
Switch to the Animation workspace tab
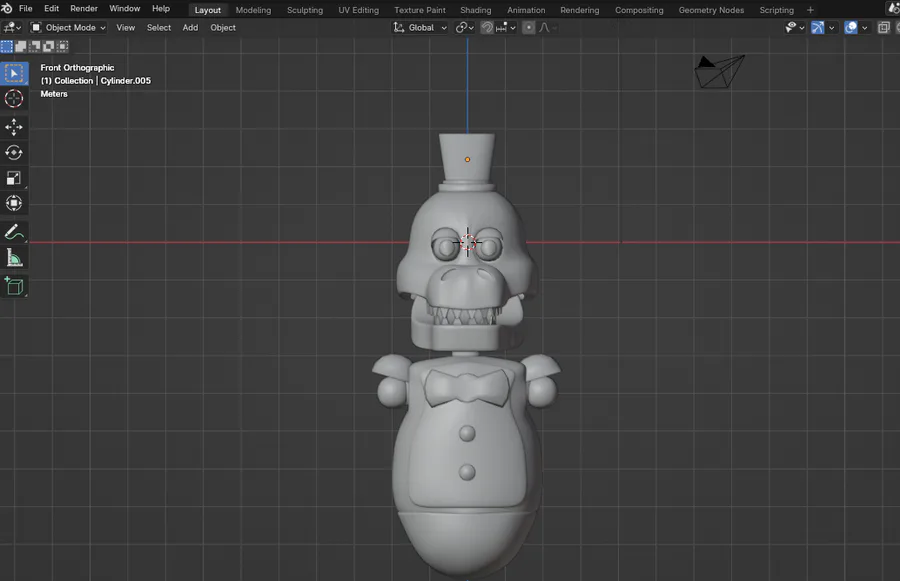click(x=526, y=10)
